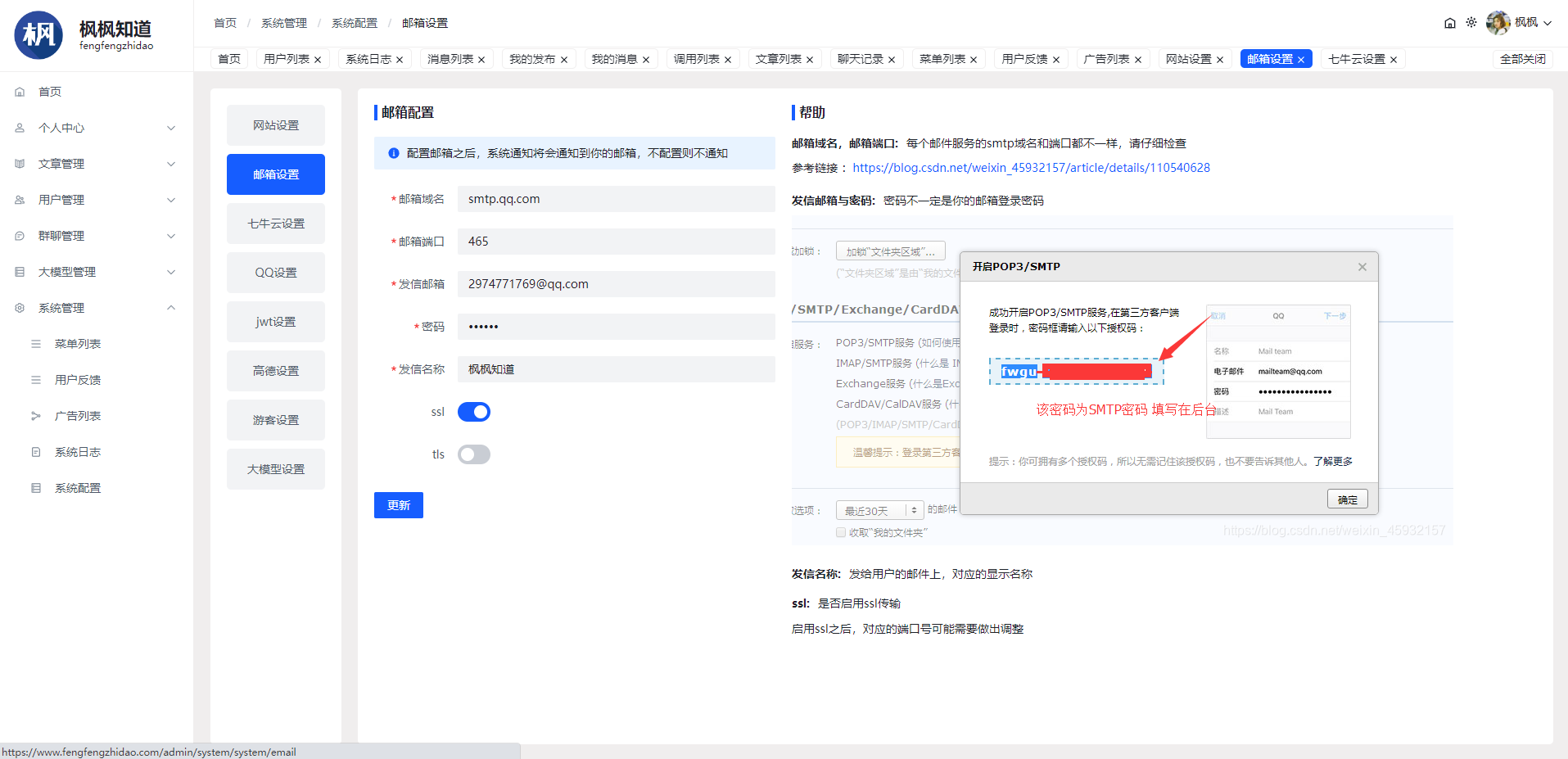Select 七牛云设置 in the settings list
Screen dimensions: 1568x759
tap(276, 224)
